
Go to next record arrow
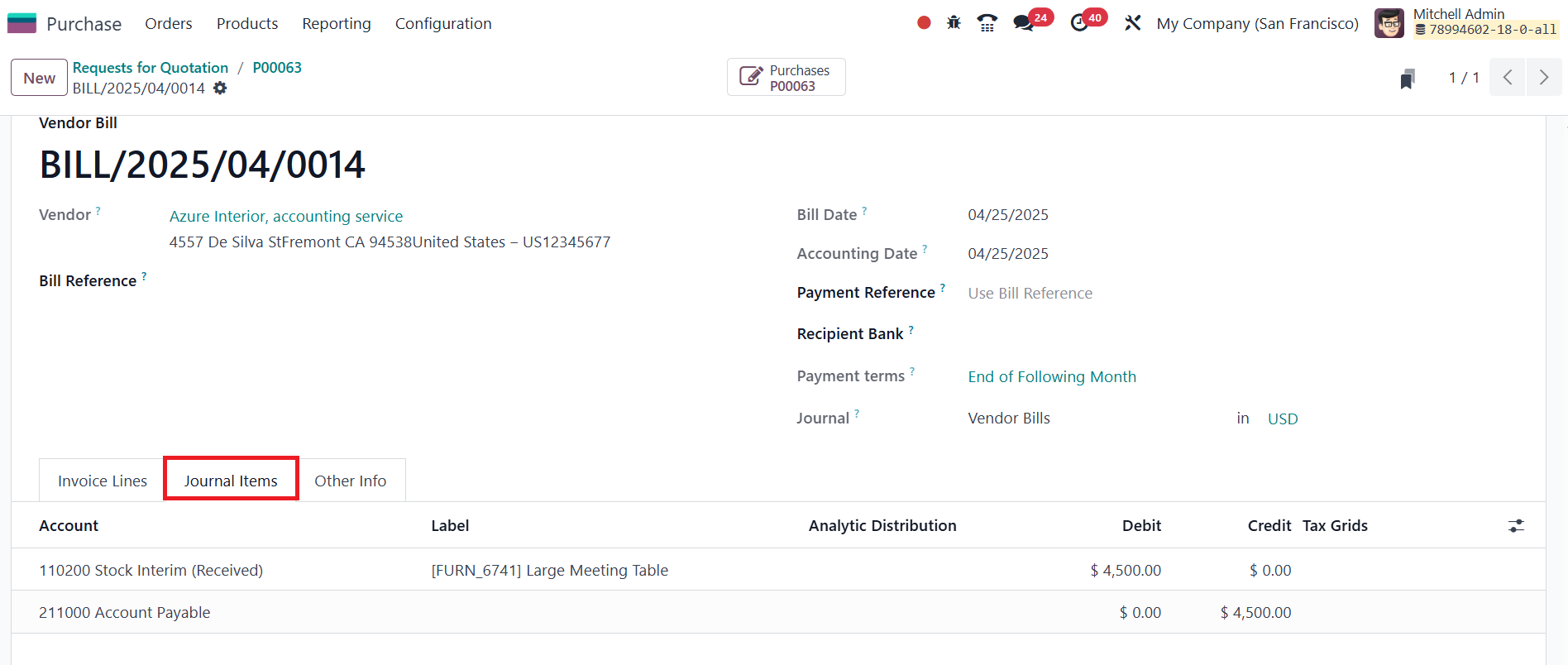point(1544,78)
